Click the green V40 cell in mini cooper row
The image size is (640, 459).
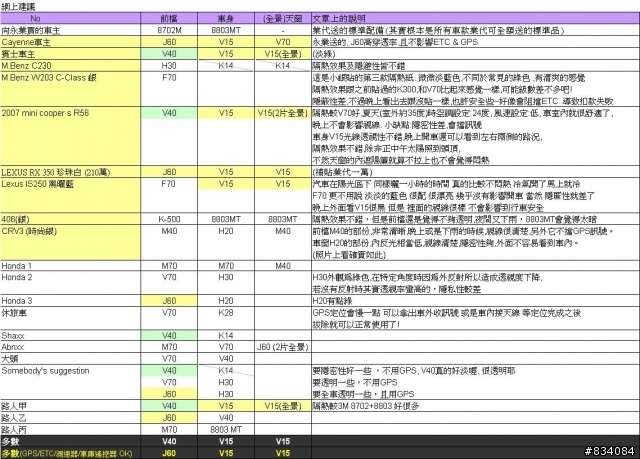click(169, 113)
